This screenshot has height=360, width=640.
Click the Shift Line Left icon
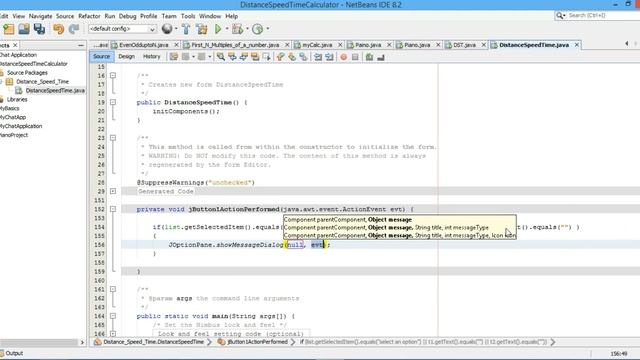coord(318,57)
